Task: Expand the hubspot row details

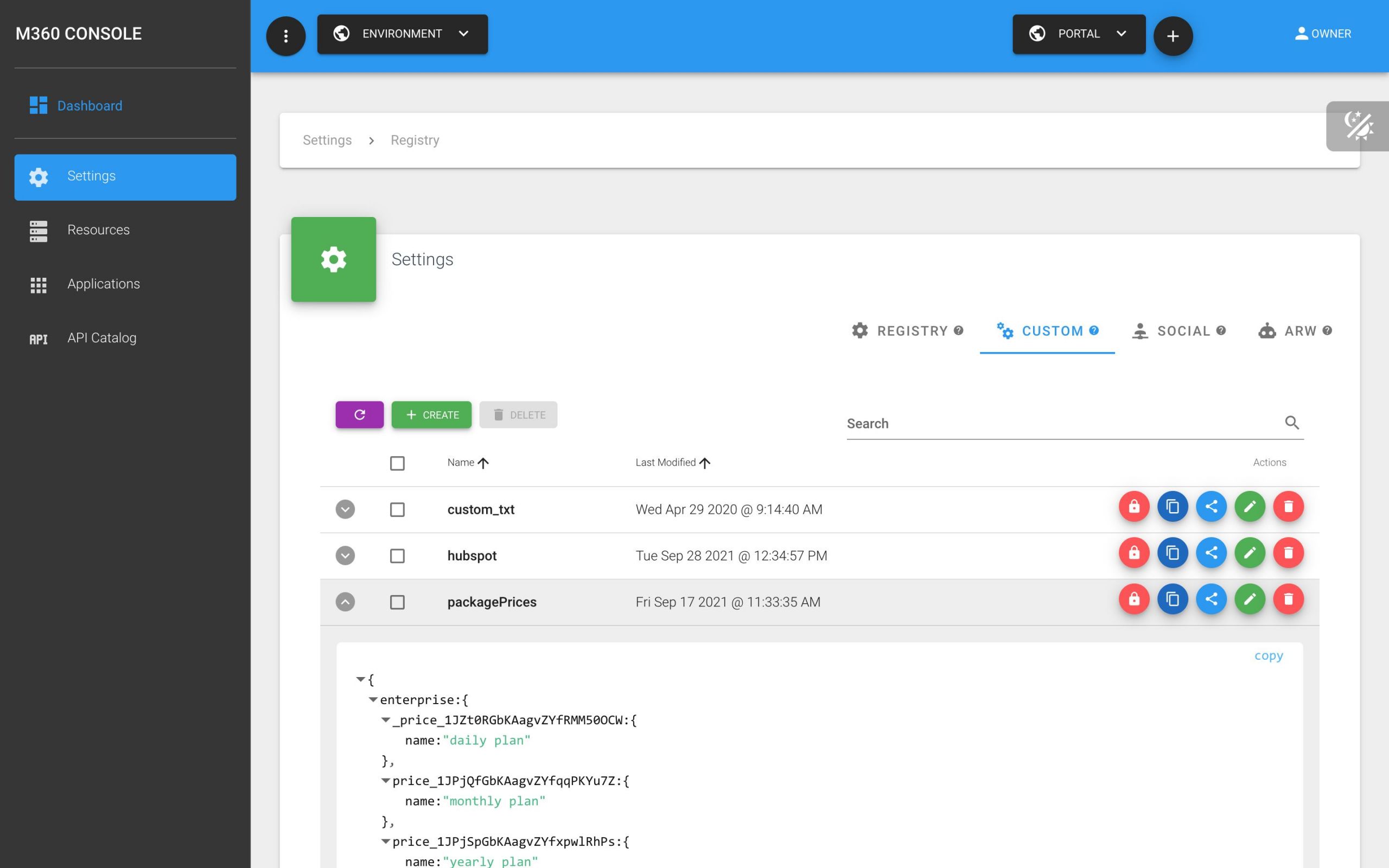Action: click(x=345, y=556)
